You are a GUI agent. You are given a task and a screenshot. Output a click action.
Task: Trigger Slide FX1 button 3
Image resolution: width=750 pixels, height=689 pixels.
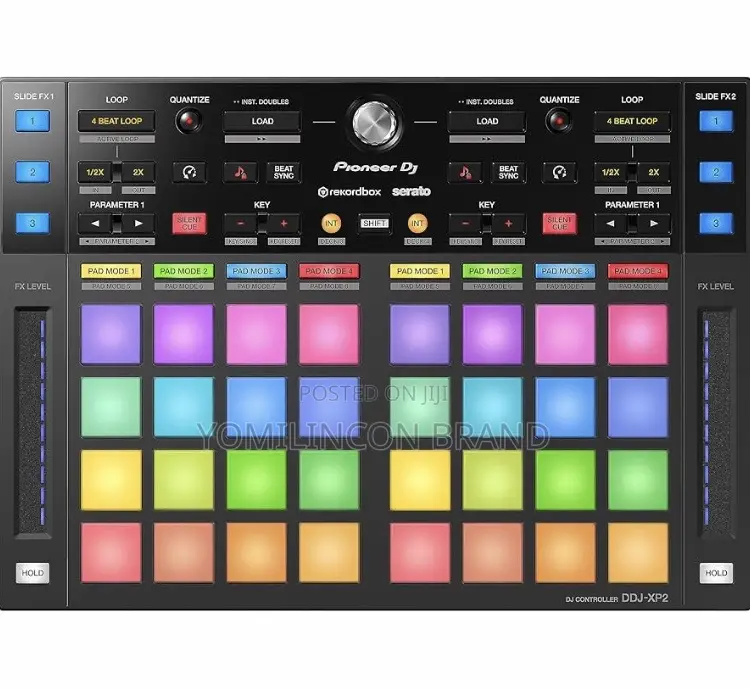tap(33, 223)
